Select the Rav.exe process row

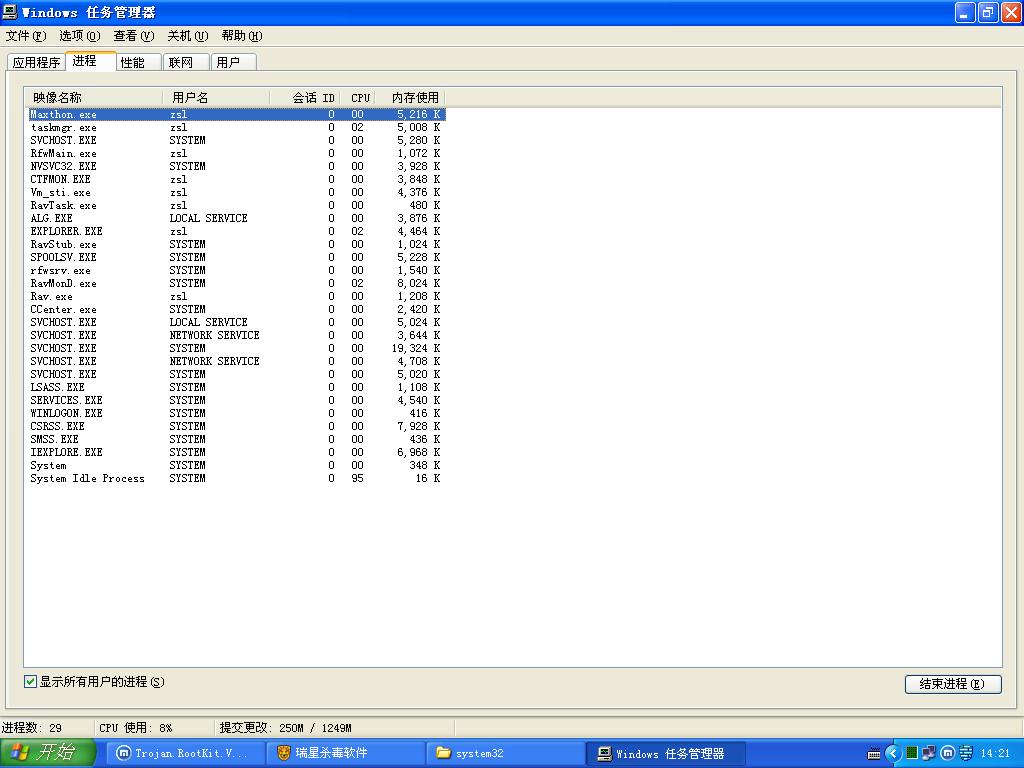click(x=236, y=296)
